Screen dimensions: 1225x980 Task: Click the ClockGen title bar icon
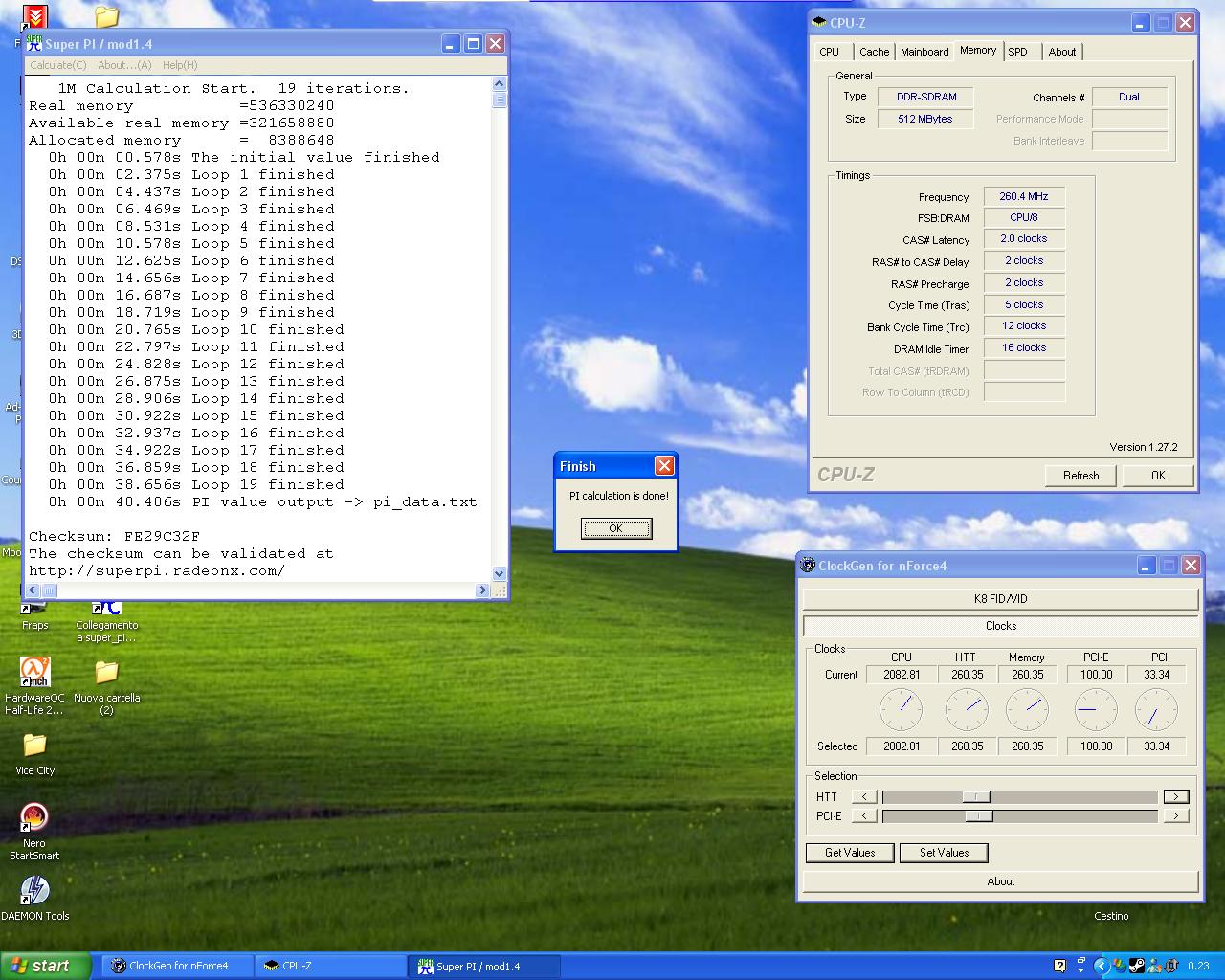point(808,565)
